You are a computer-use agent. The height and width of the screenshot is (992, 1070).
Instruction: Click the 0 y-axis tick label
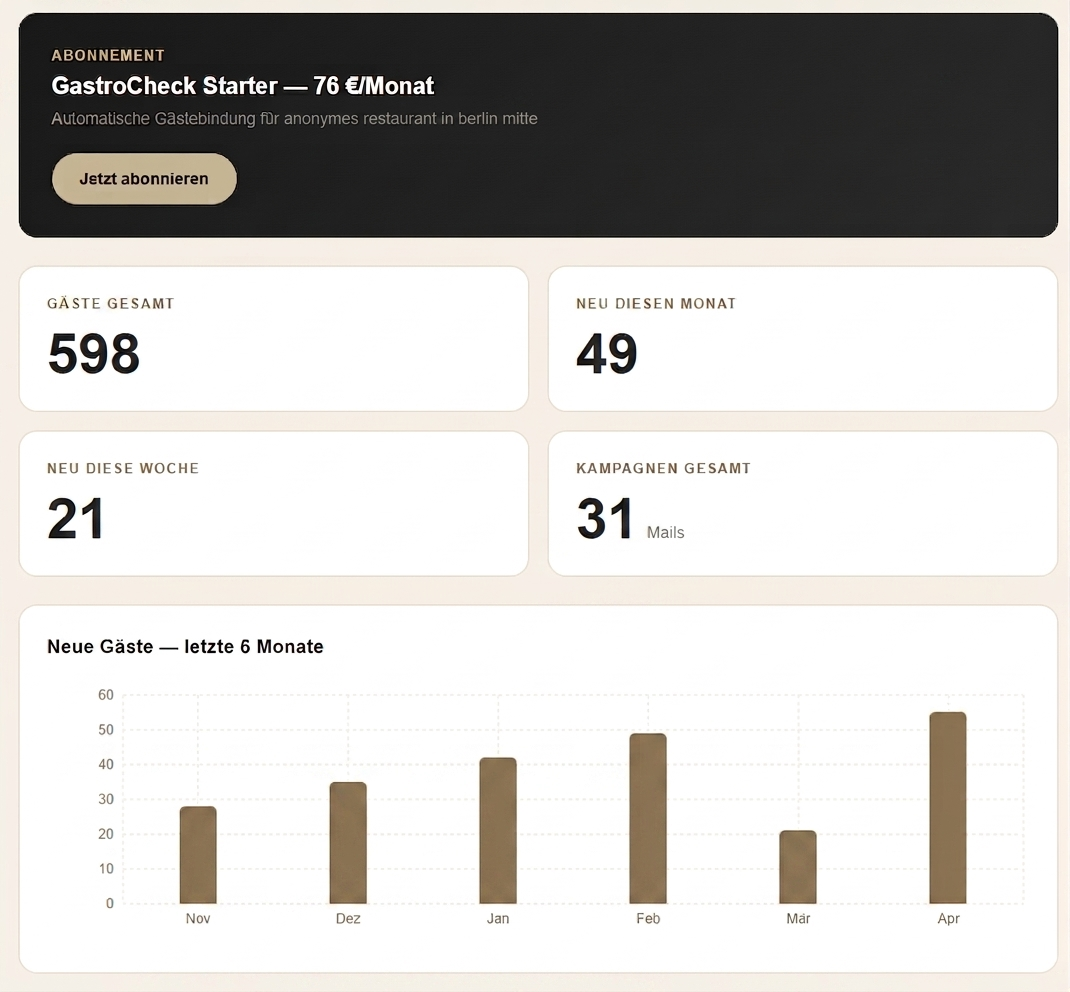(x=110, y=903)
